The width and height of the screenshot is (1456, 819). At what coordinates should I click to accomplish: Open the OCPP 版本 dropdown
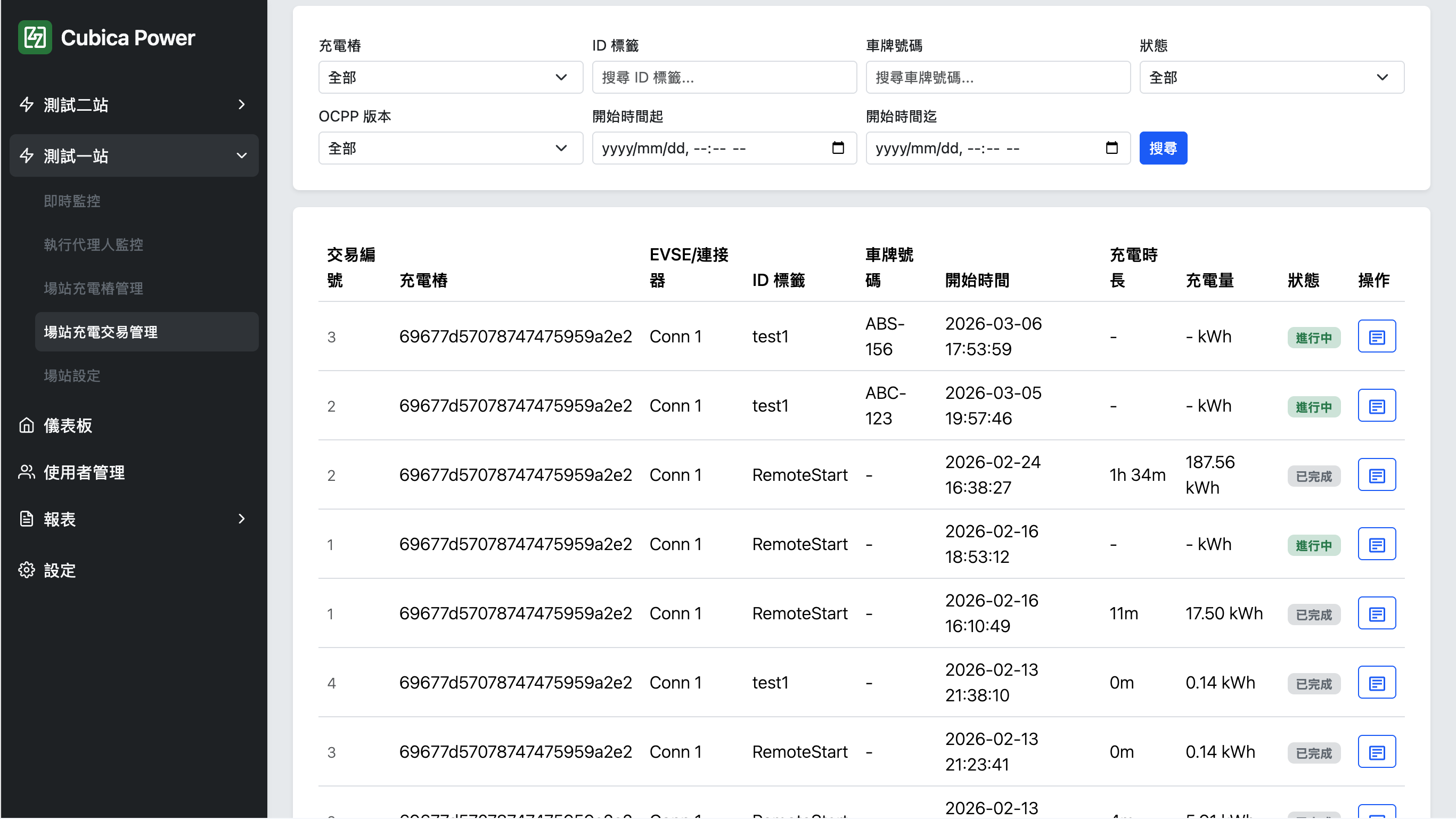(x=451, y=148)
